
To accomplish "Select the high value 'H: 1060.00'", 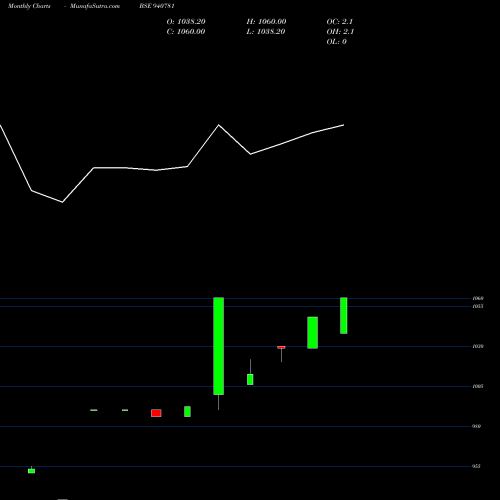I will click(266, 22).
